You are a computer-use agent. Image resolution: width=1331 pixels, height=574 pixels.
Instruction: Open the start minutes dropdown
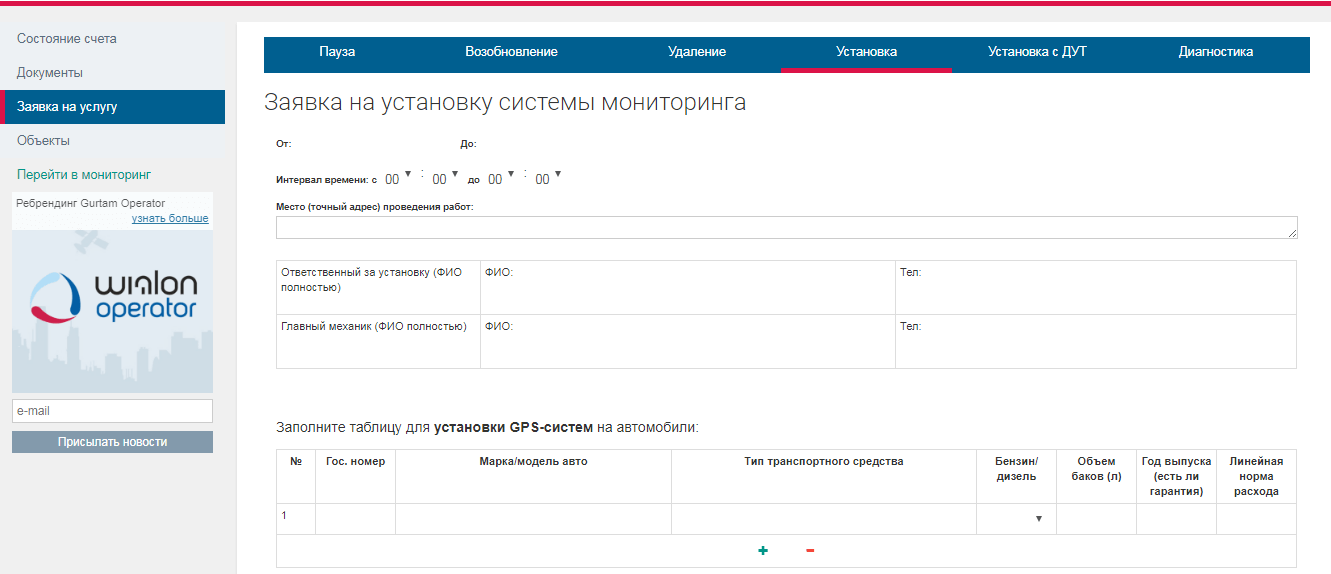coord(445,178)
